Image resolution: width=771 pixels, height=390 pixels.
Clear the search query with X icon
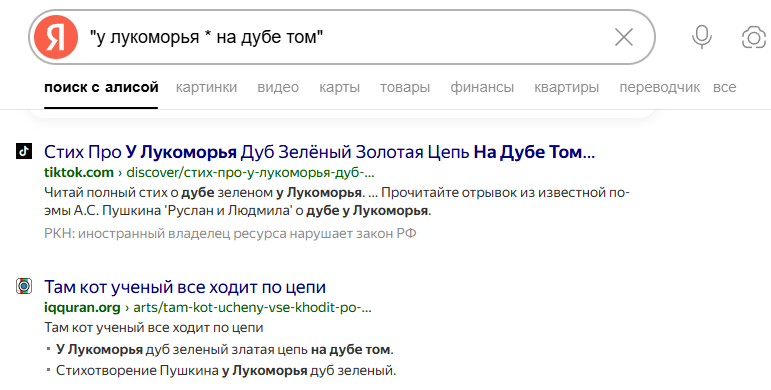tap(623, 37)
